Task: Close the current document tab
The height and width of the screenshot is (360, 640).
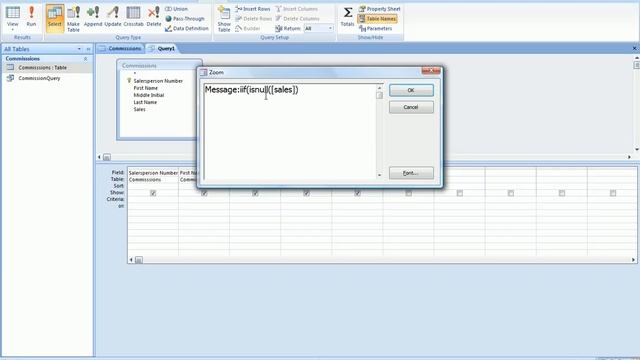Action: [635, 49]
